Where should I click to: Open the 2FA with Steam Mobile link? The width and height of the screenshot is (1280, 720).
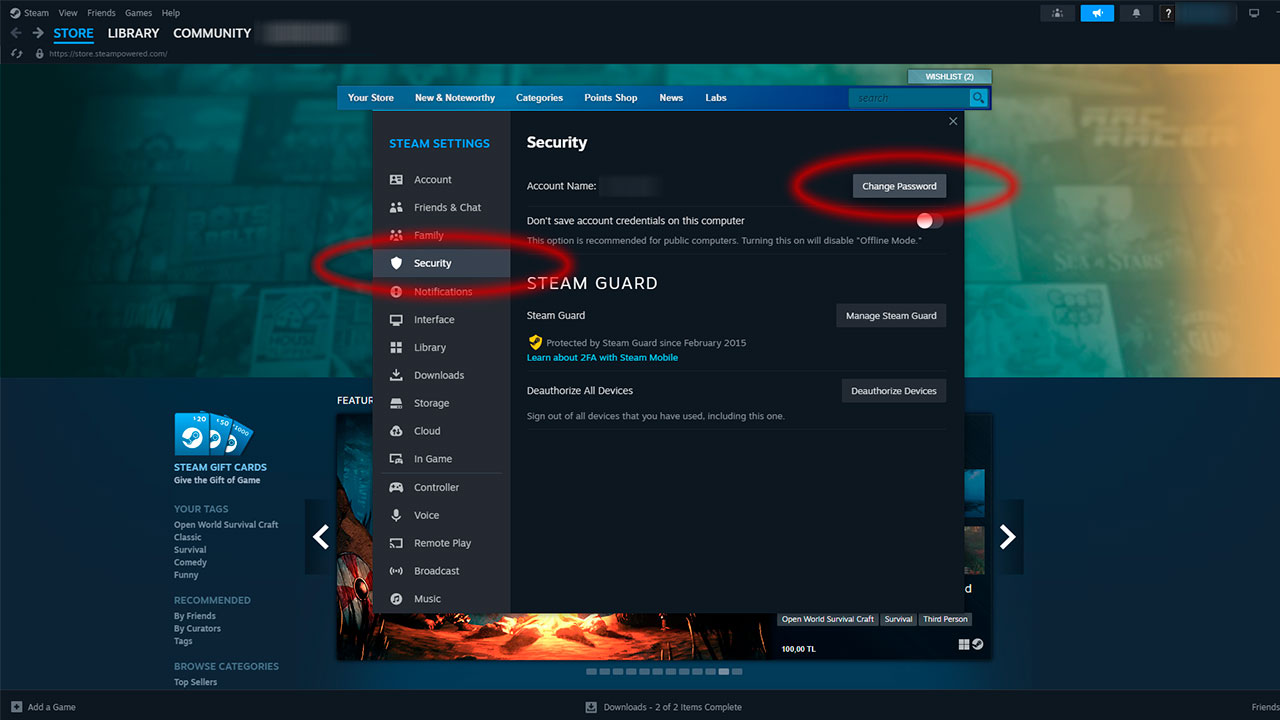pyautogui.click(x=602, y=357)
